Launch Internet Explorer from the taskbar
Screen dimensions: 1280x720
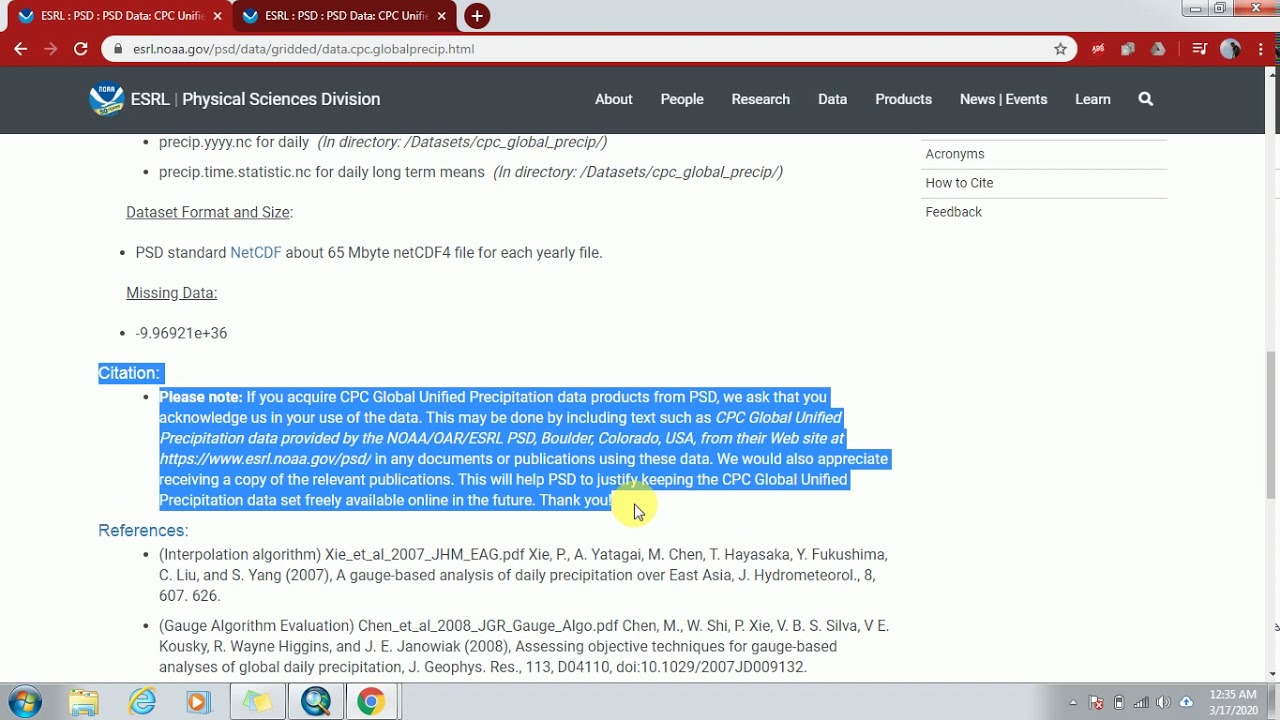[142, 702]
